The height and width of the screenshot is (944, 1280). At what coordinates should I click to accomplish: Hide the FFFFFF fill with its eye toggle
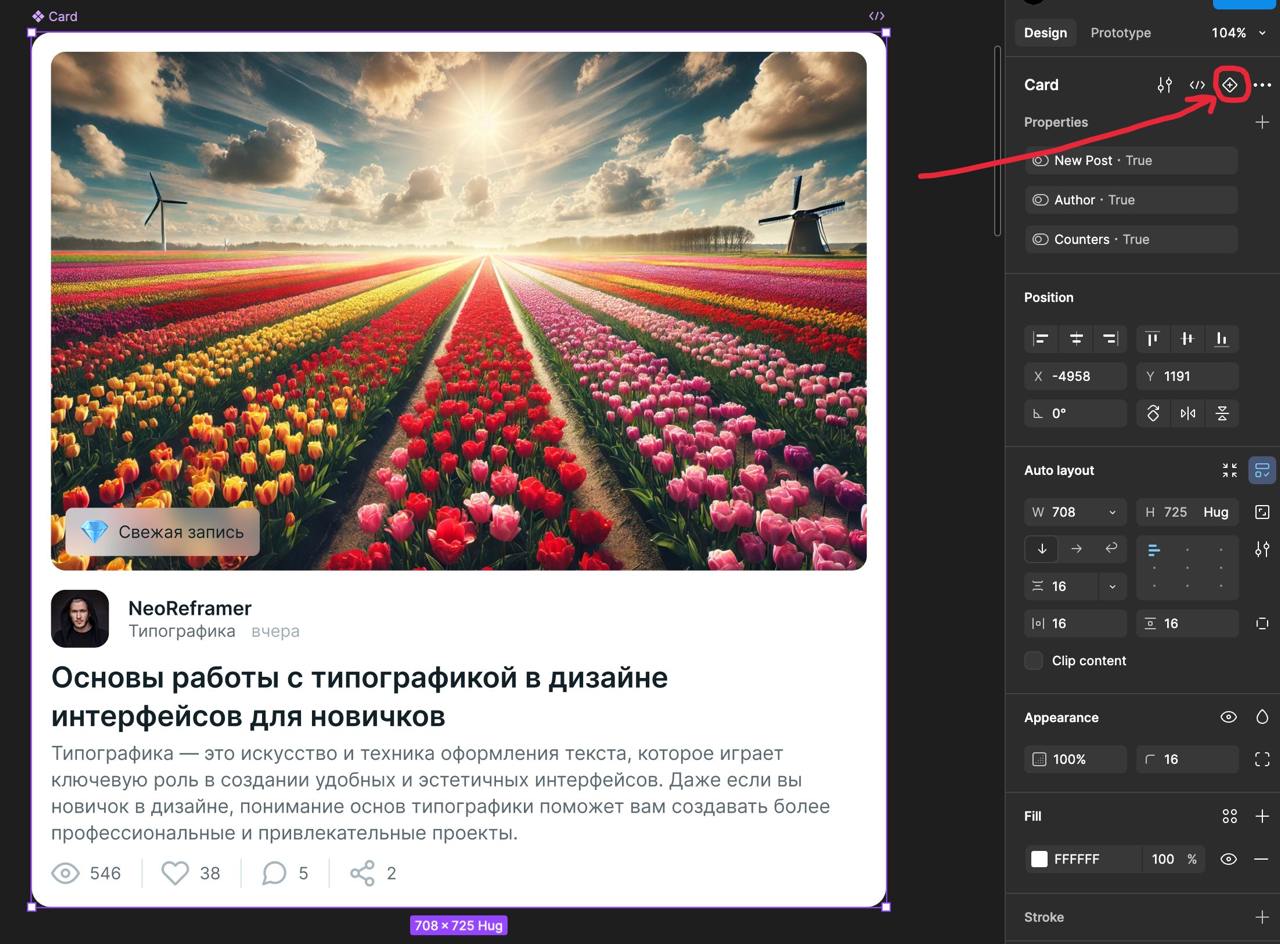pyautogui.click(x=1228, y=859)
